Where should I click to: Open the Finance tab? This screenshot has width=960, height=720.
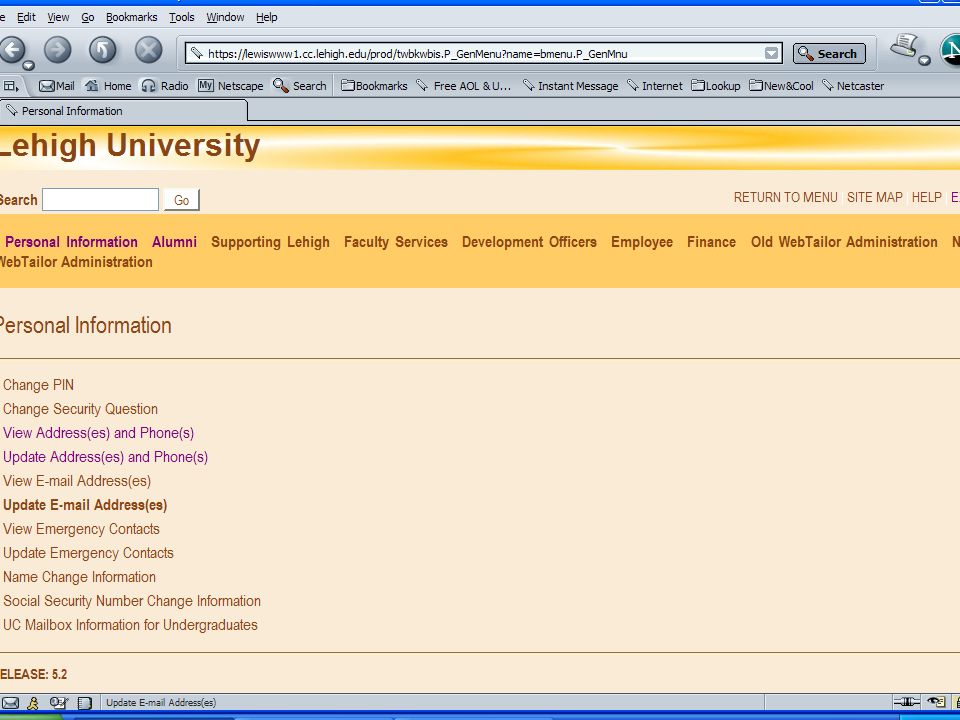(711, 242)
